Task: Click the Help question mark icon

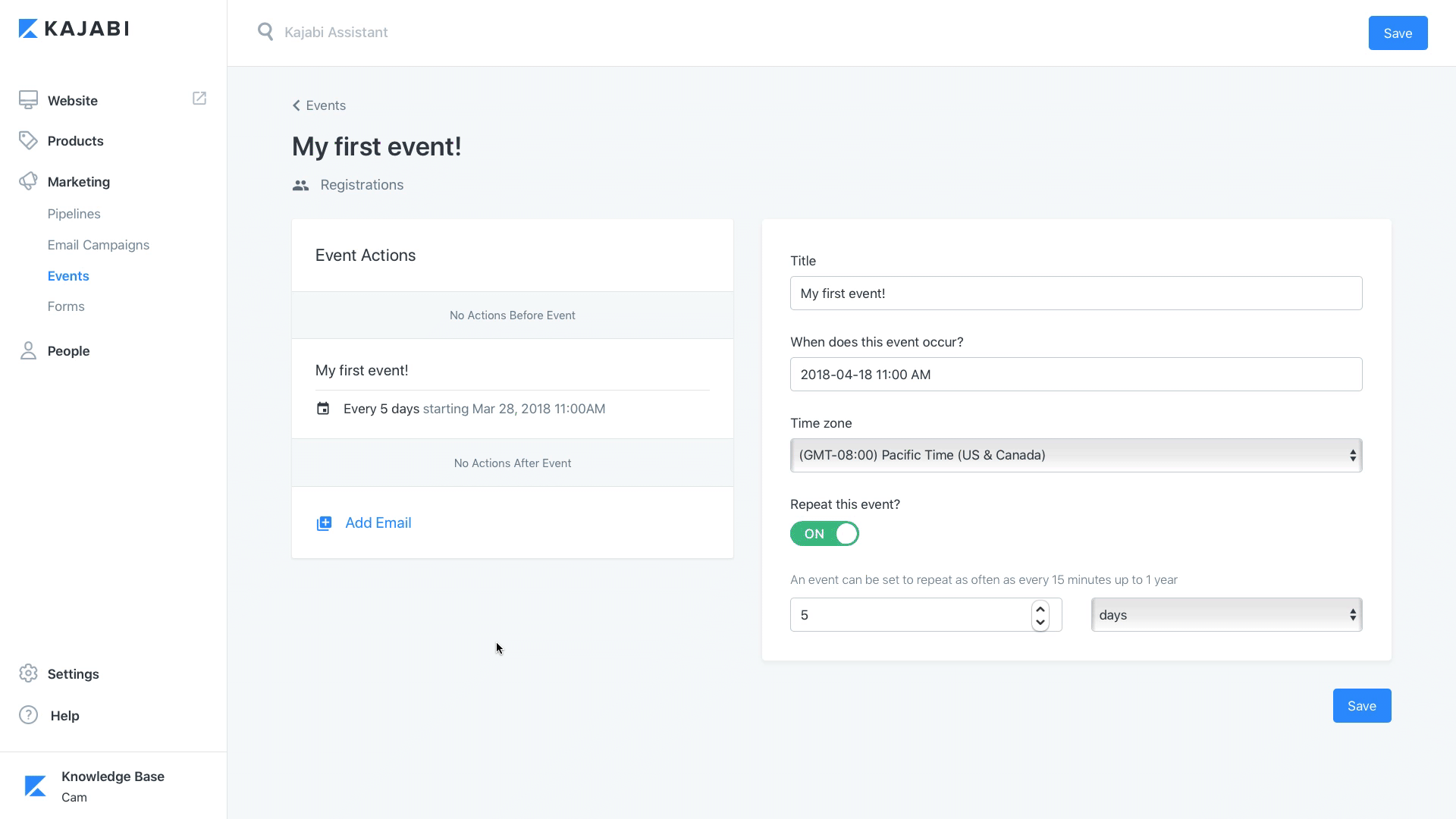Action: (28, 715)
